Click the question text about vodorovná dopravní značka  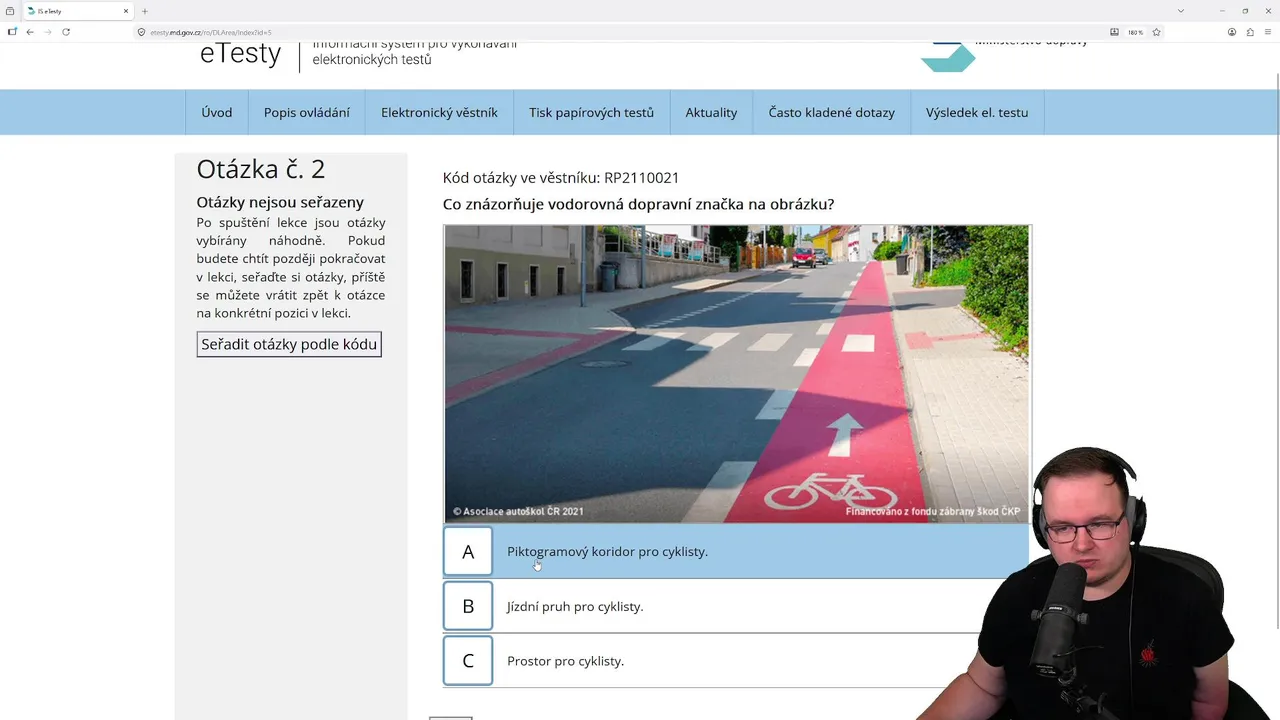pyautogui.click(x=638, y=204)
